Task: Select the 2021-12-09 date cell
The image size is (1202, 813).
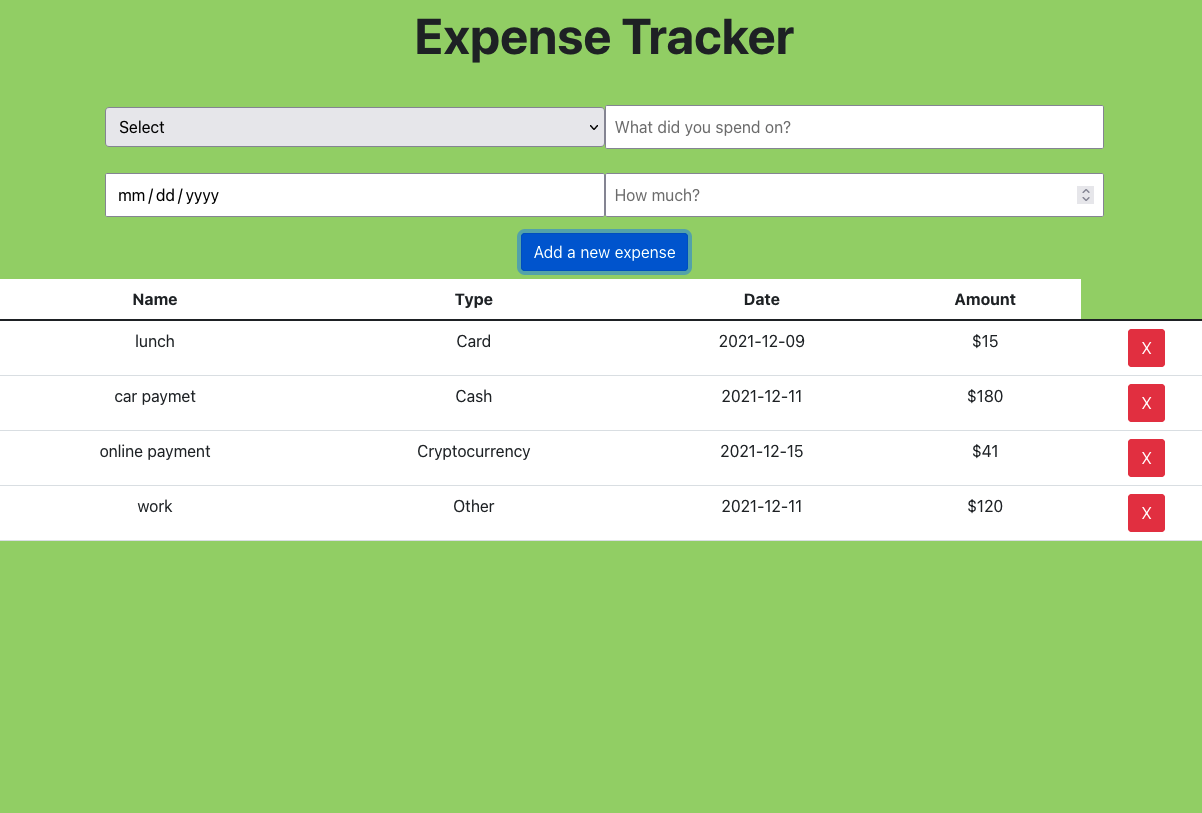Action: coord(761,341)
